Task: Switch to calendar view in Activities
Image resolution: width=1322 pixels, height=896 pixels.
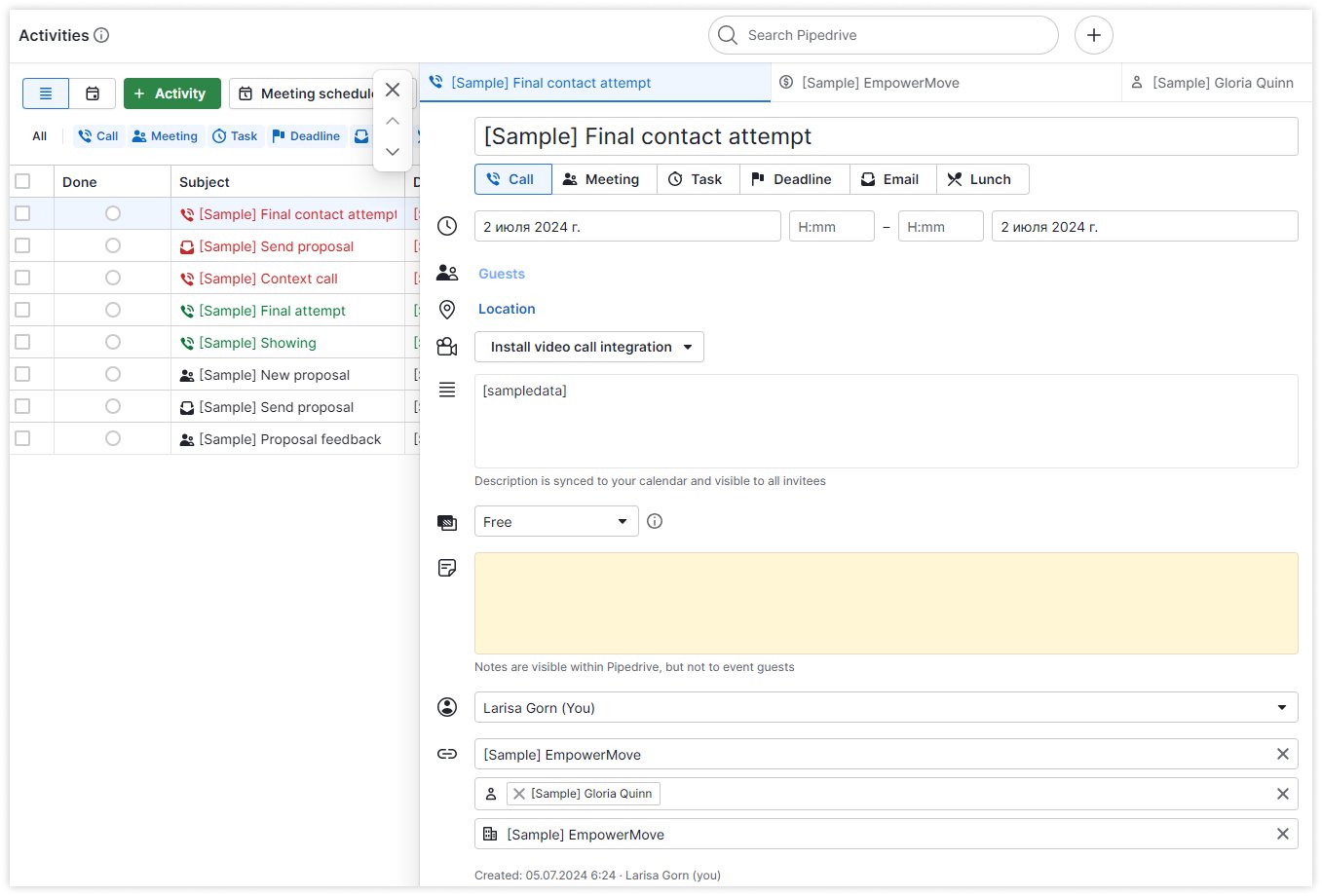Action: click(x=93, y=93)
